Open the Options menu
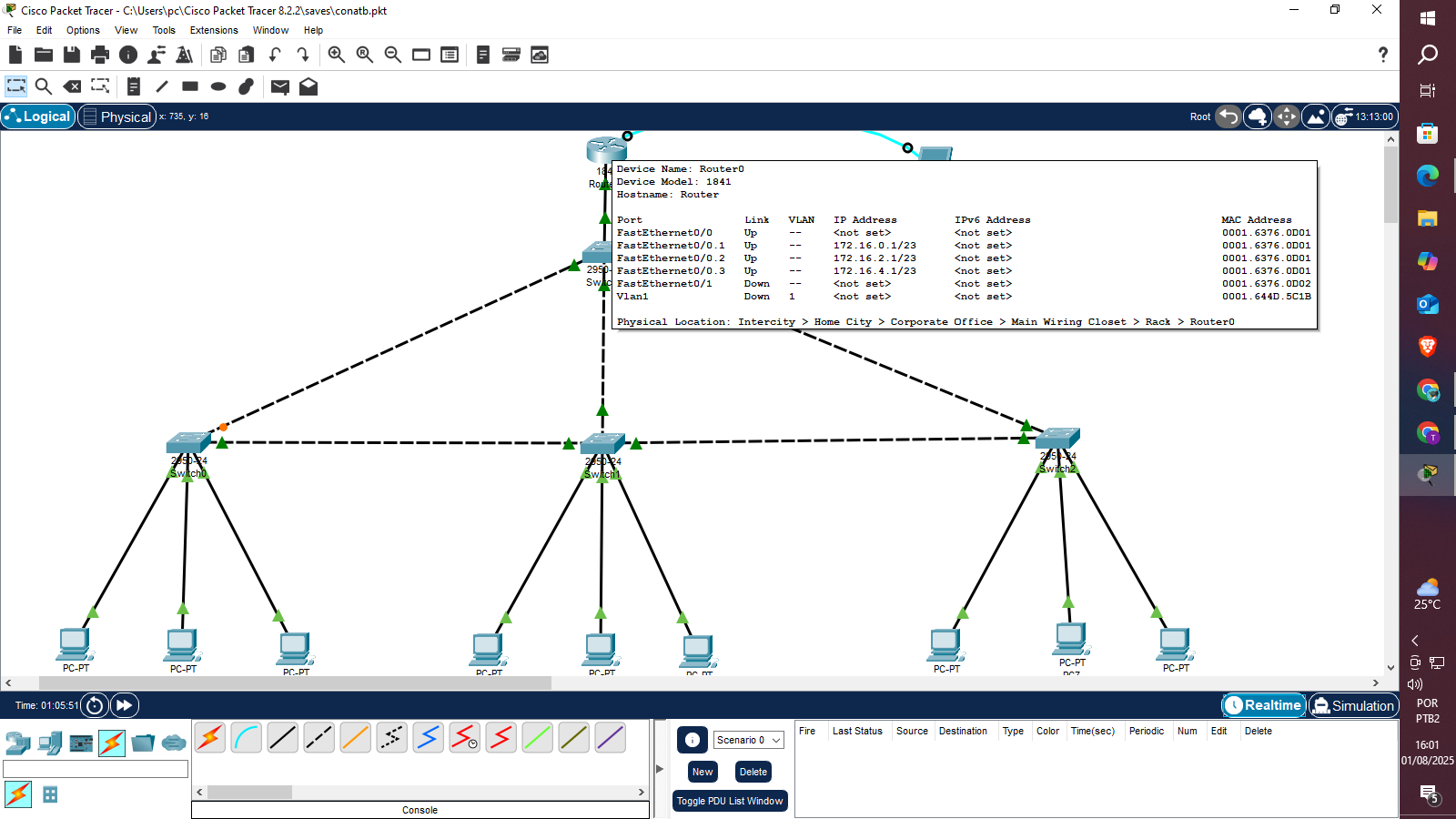Image resolution: width=1456 pixels, height=819 pixels. click(83, 30)
